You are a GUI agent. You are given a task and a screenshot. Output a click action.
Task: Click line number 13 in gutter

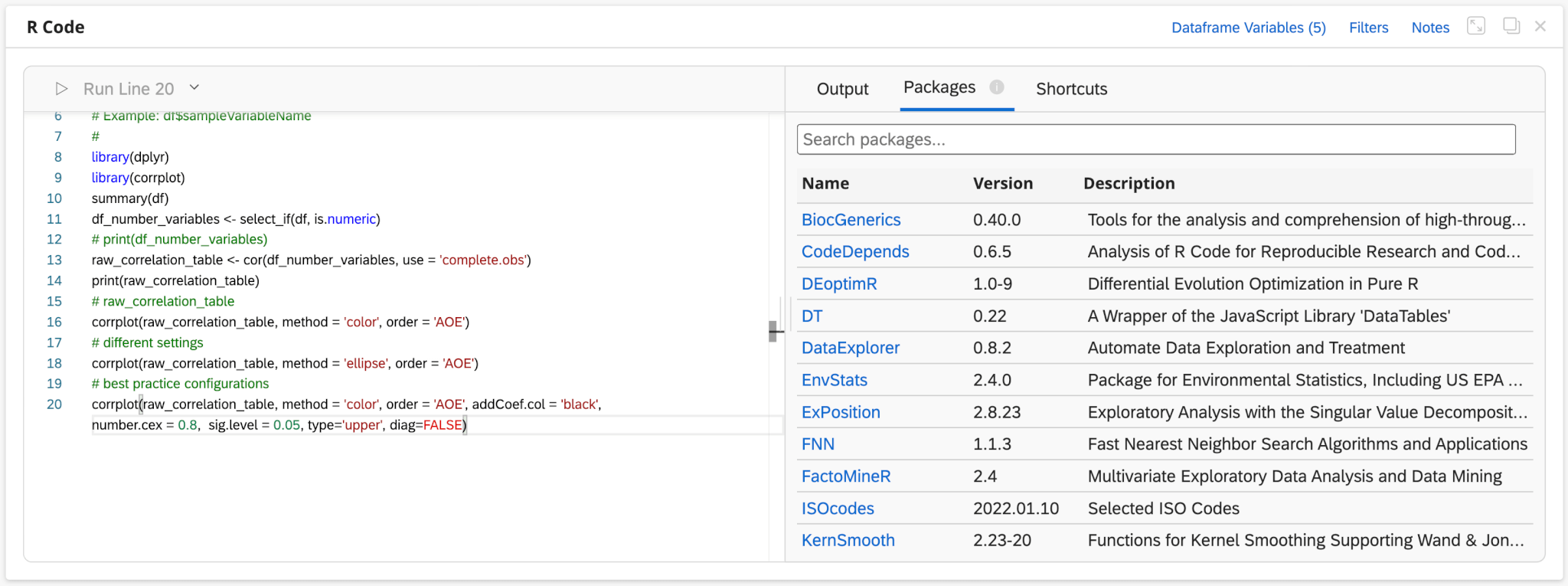point(54,260)
